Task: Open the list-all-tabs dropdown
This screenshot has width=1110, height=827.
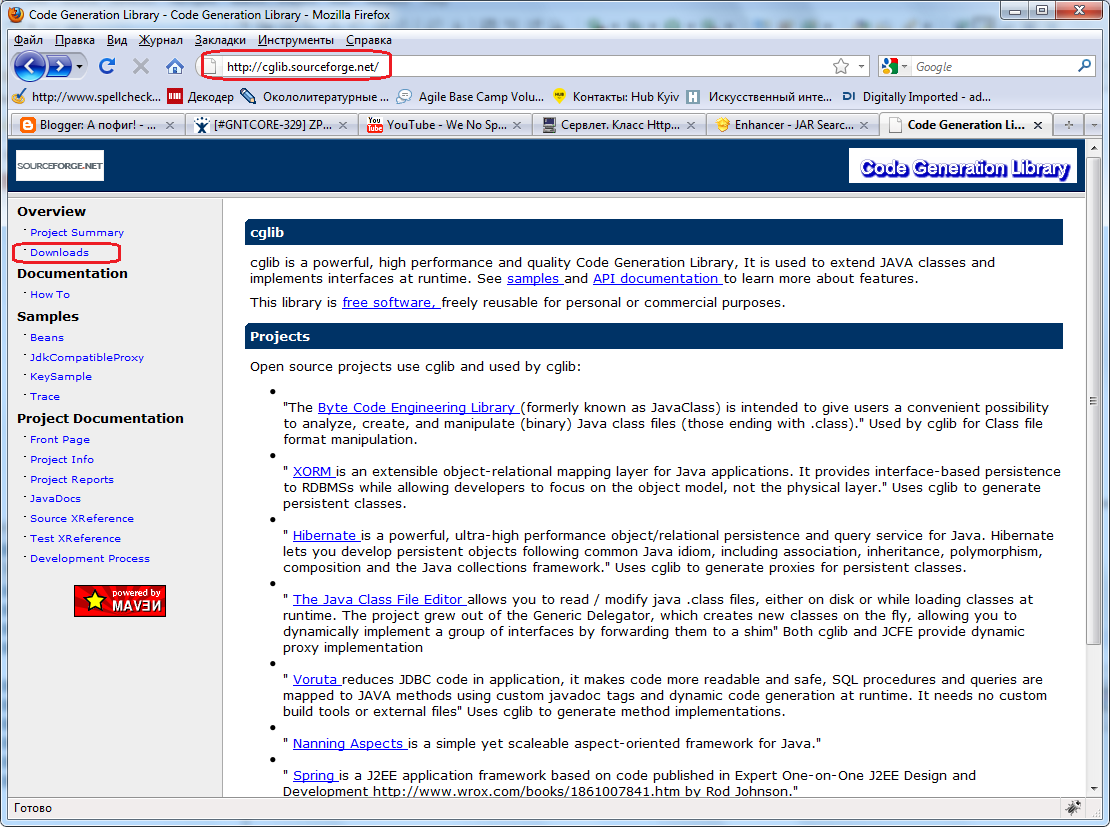Action: coord(1094,125)
